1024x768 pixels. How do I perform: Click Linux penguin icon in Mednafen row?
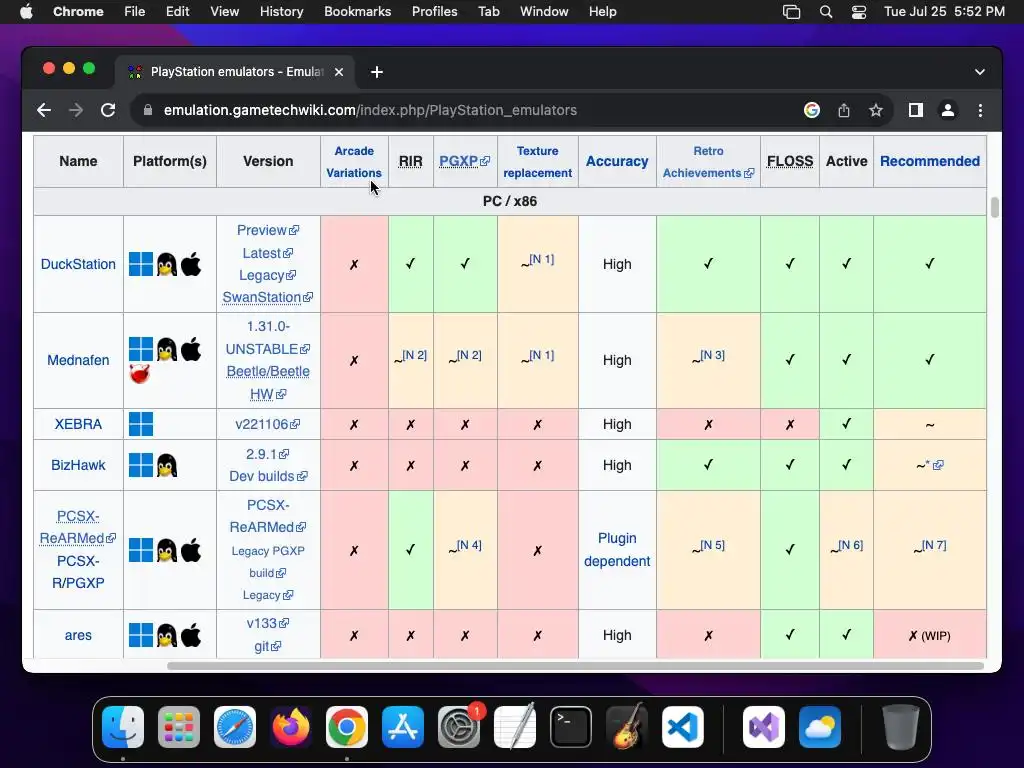point(167,349)
